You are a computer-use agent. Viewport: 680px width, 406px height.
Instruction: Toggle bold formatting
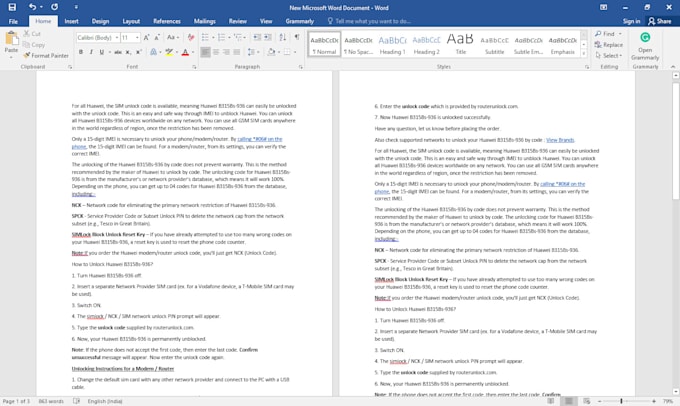tap(81, 52)
